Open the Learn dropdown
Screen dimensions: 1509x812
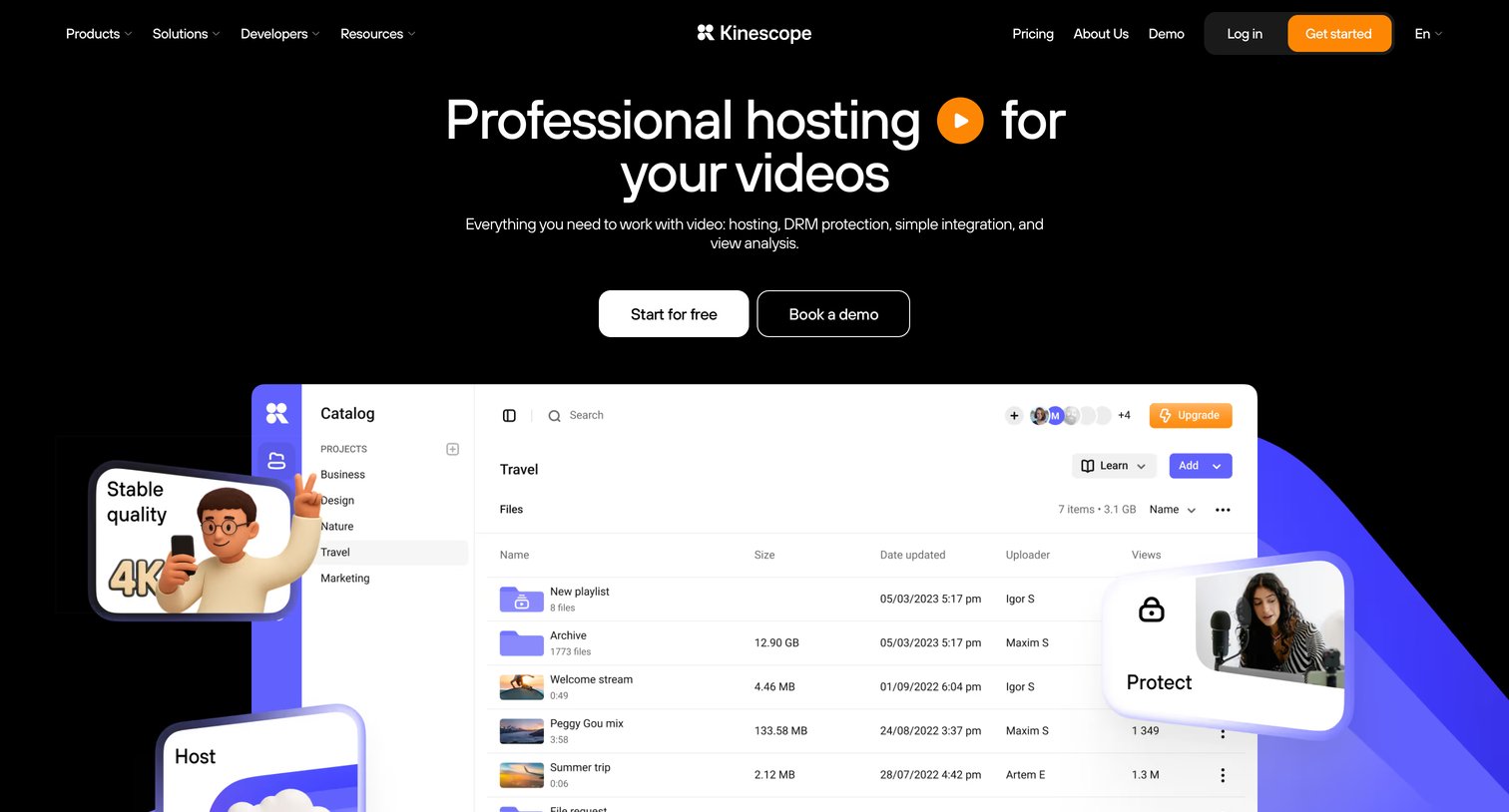pos(1114,466)
